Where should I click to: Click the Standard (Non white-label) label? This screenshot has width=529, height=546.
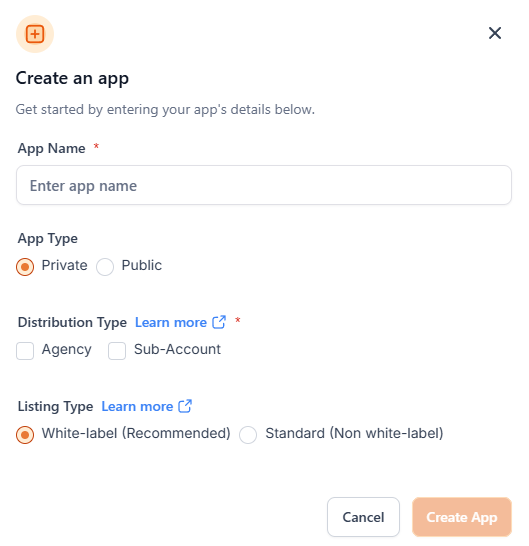pos(354,433)
